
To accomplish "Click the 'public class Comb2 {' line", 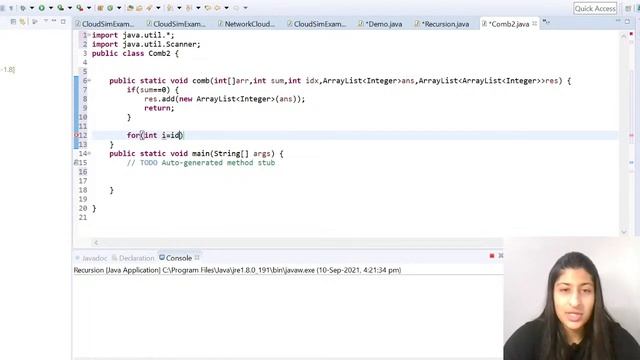I will [135, 53].
